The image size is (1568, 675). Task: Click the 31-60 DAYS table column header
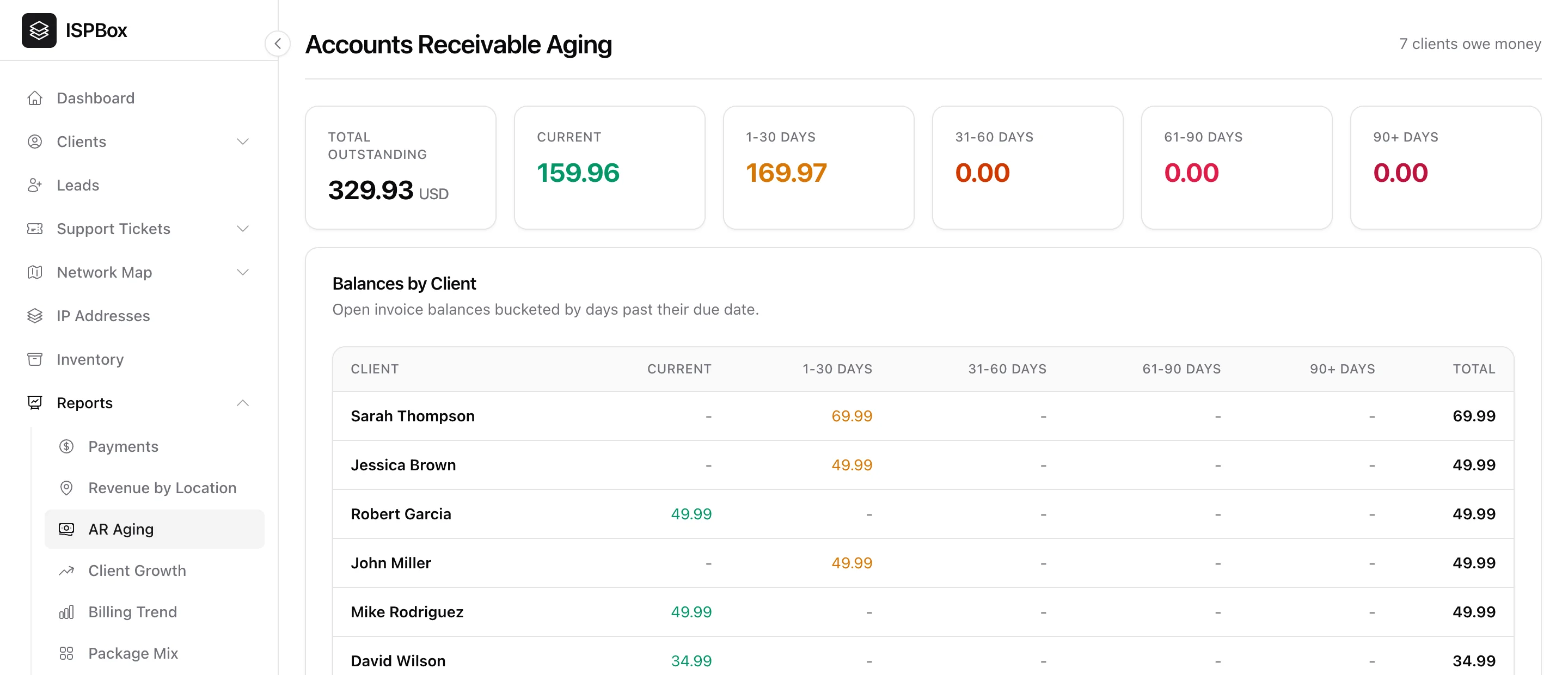coord(1007,369)
